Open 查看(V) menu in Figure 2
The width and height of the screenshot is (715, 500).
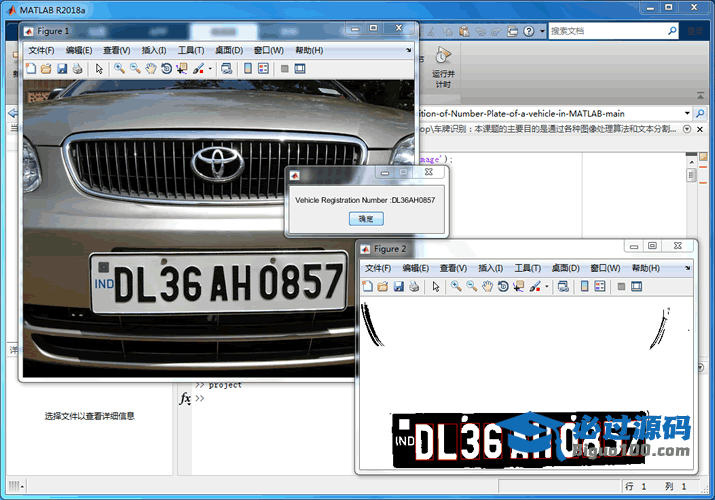(453, 268)
